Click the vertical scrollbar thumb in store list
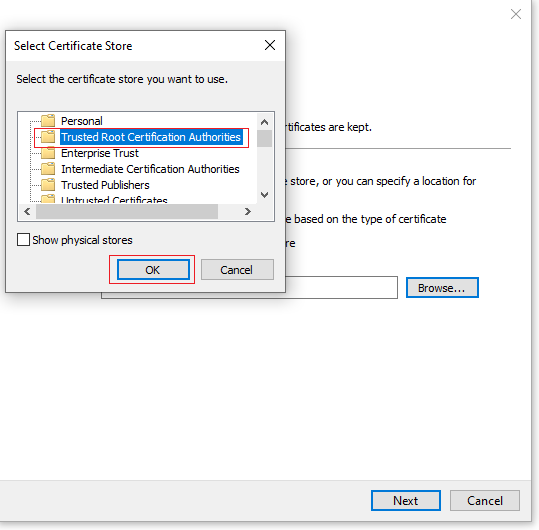 coord(264,139)
